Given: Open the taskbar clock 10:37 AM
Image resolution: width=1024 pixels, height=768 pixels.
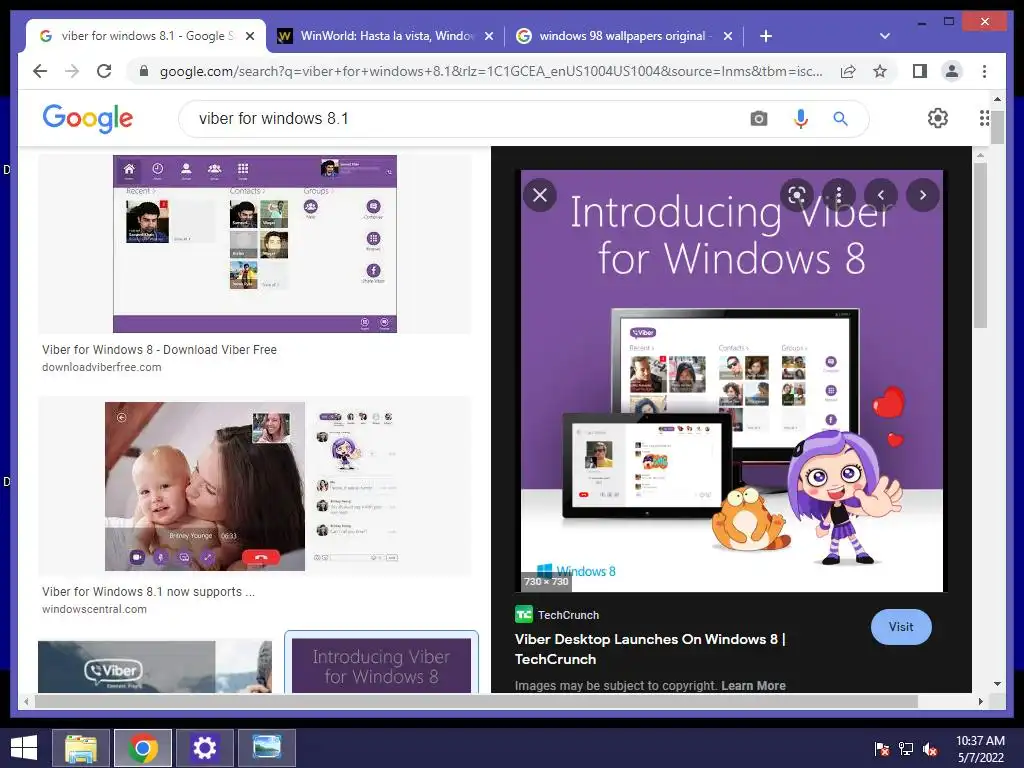Looking at the screenshot, I should tap(980, 749).
